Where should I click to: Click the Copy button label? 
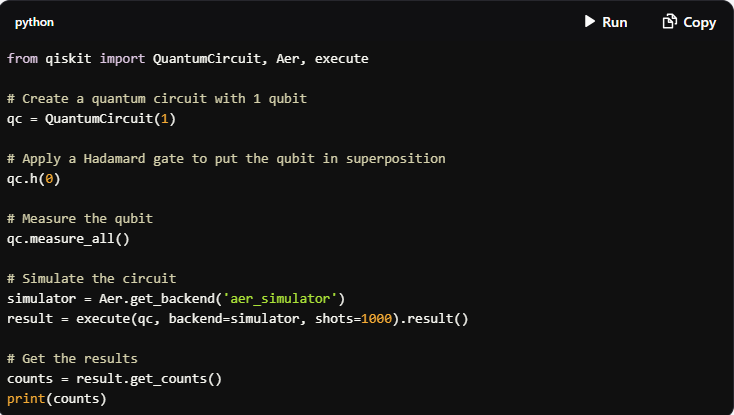tap(699, 22)
